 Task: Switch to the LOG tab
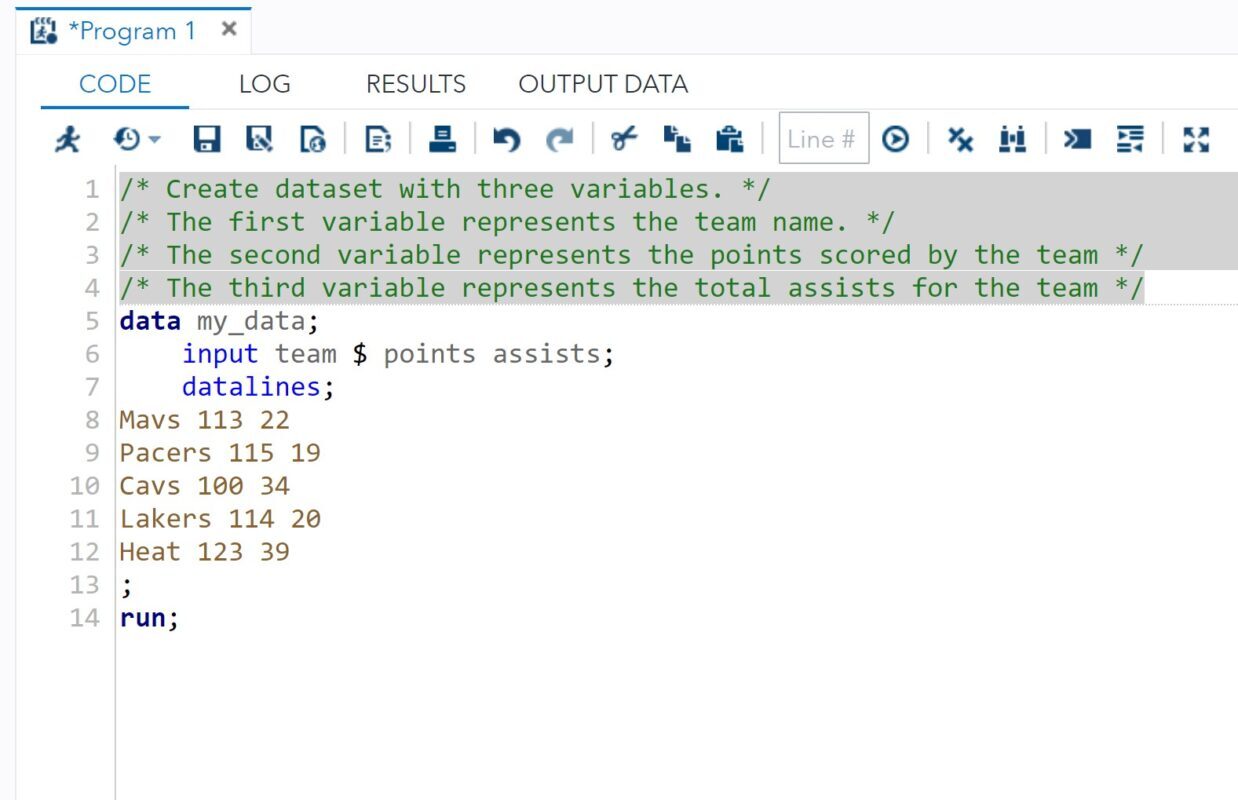tap(263, 84)
